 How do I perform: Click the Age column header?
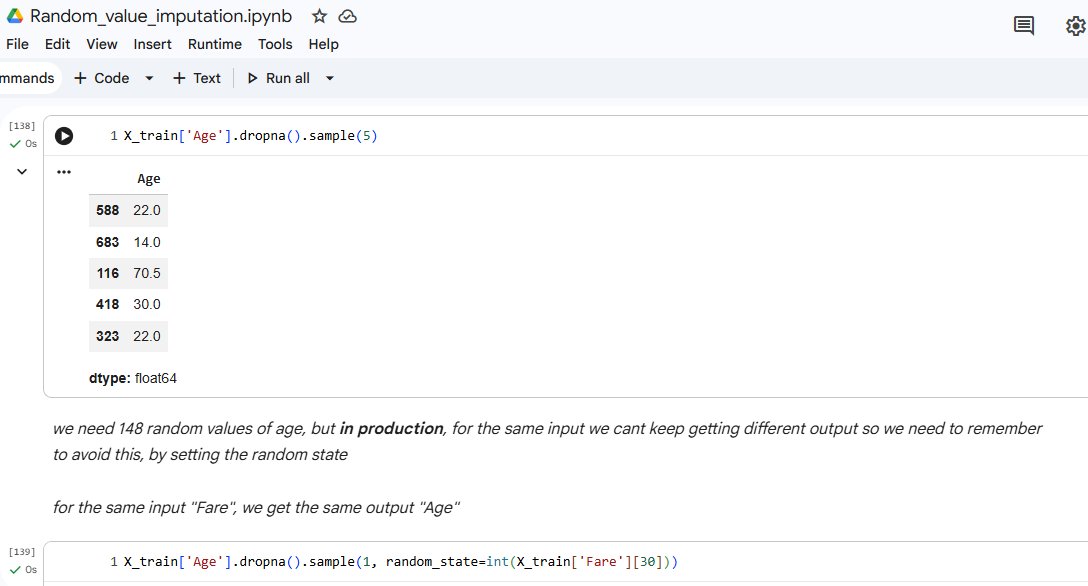click(x=148, y=179)
